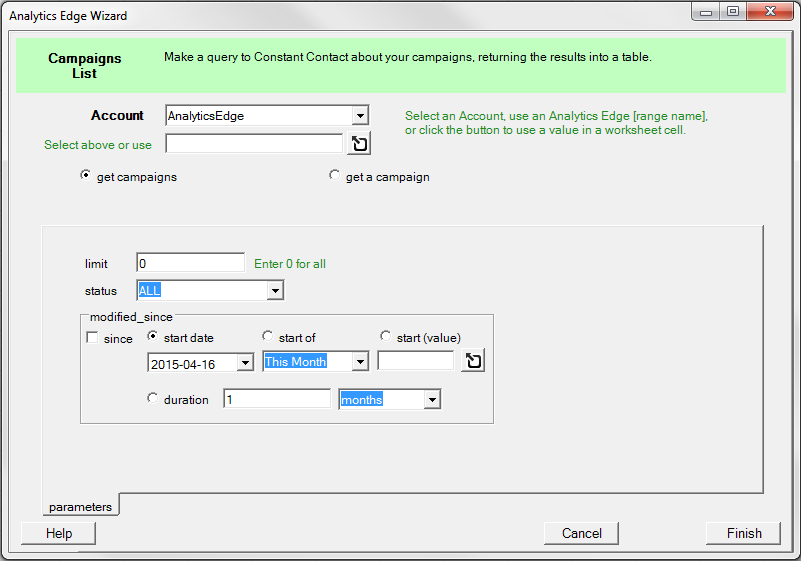Choose the 'start of' radio button
Screen dimensions: 801x561
pyautogui.click(x=268, y=336)
